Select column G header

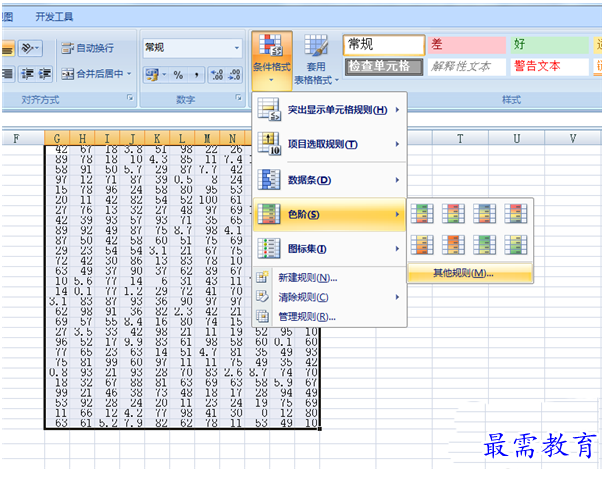tap(57, 138)
